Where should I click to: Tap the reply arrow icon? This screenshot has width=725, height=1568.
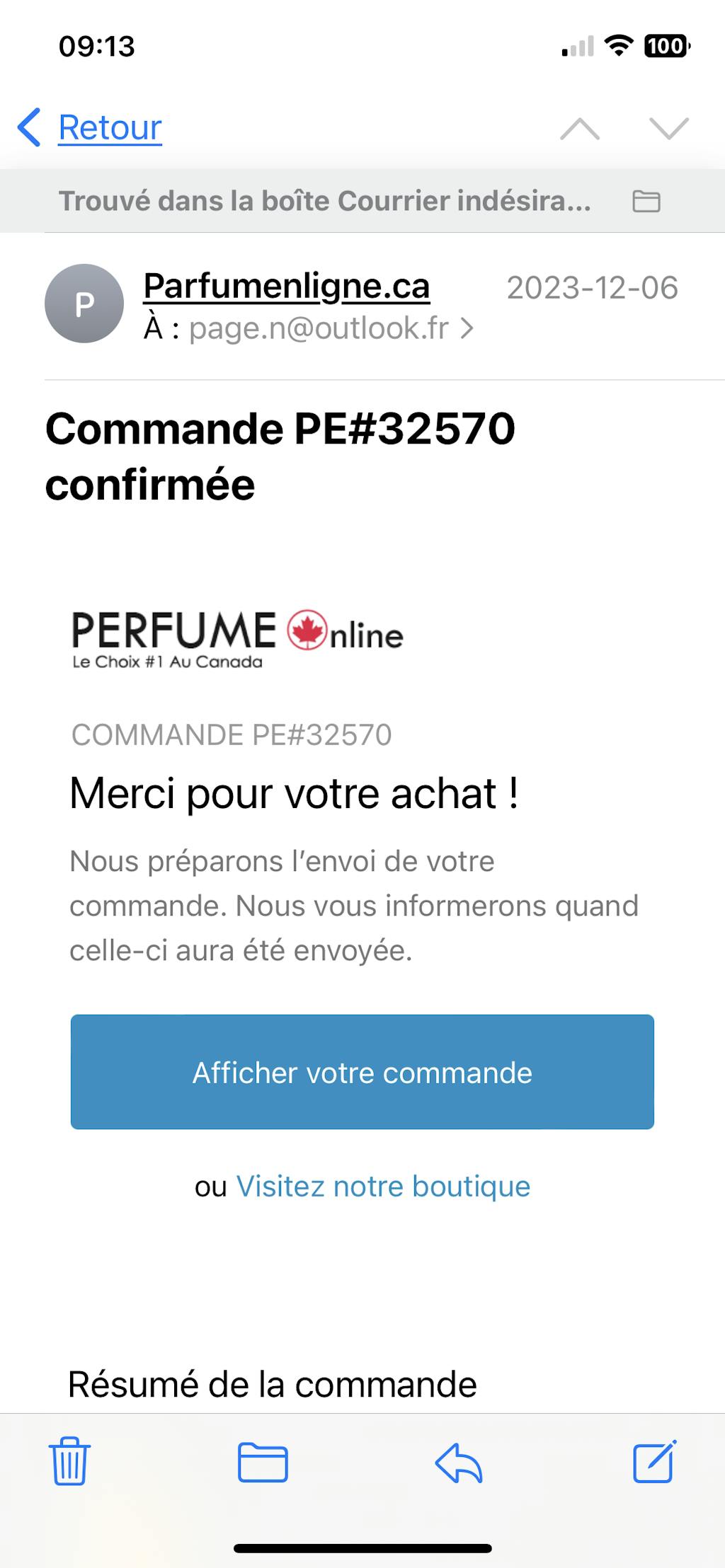pyautogui.click(x=459, y=1462)
